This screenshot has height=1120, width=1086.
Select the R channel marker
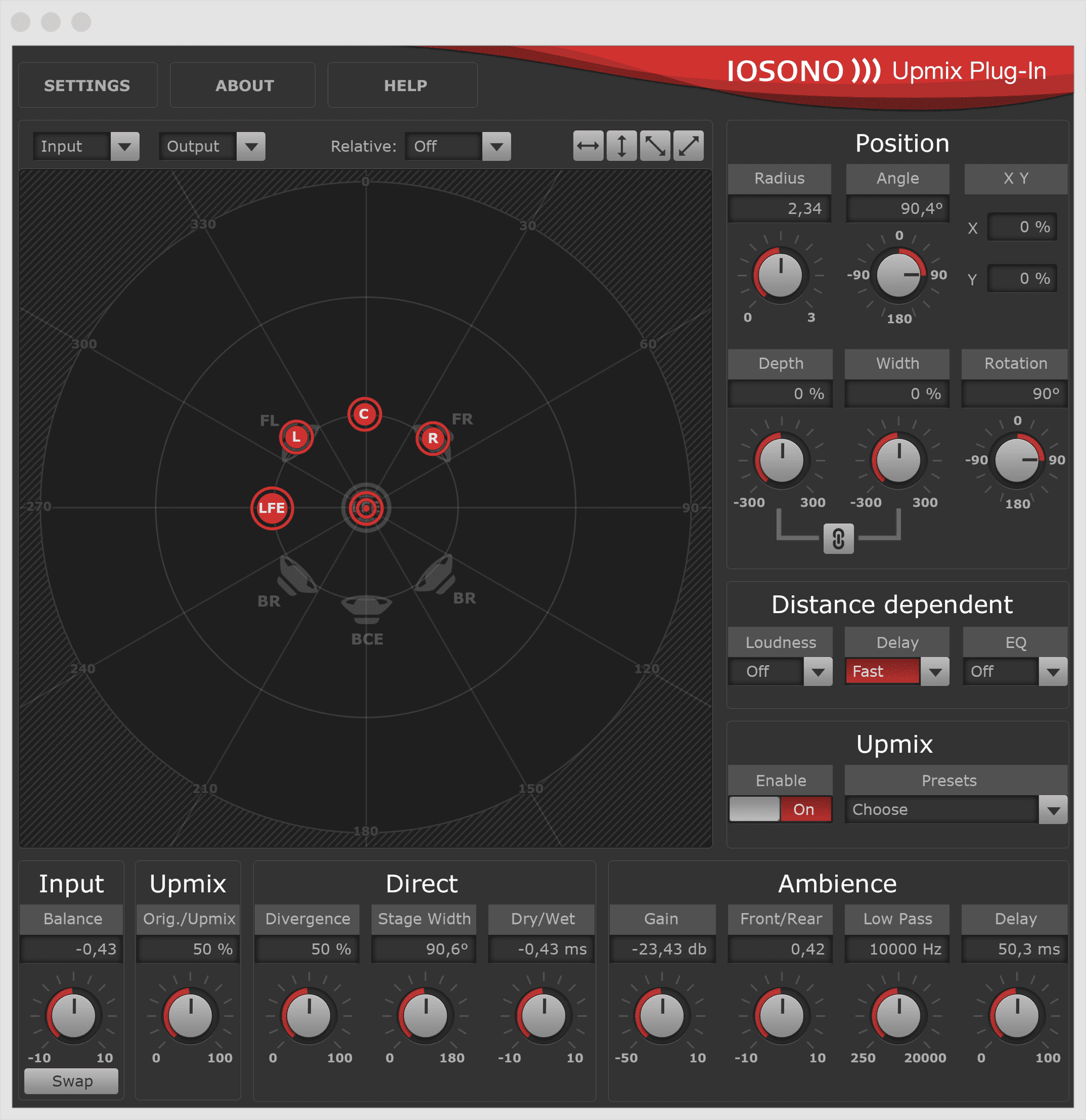(x=432, y=438)
